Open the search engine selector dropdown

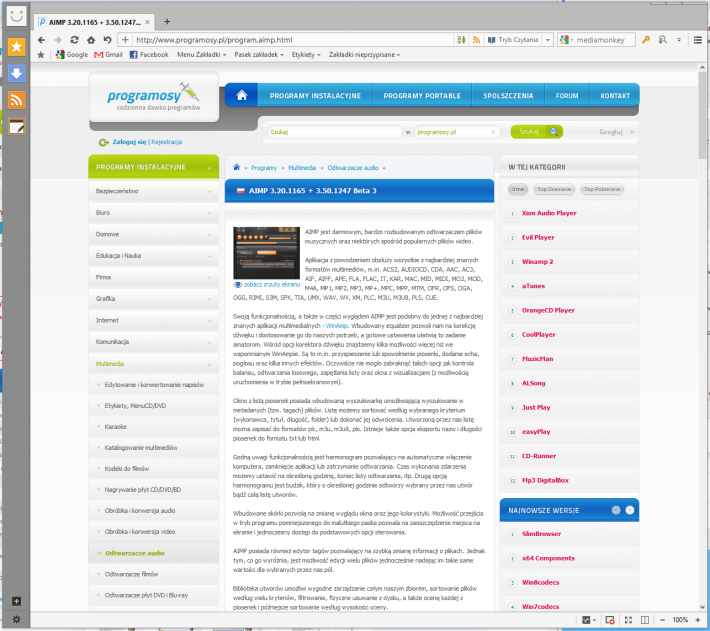click(x=566, y=40)
